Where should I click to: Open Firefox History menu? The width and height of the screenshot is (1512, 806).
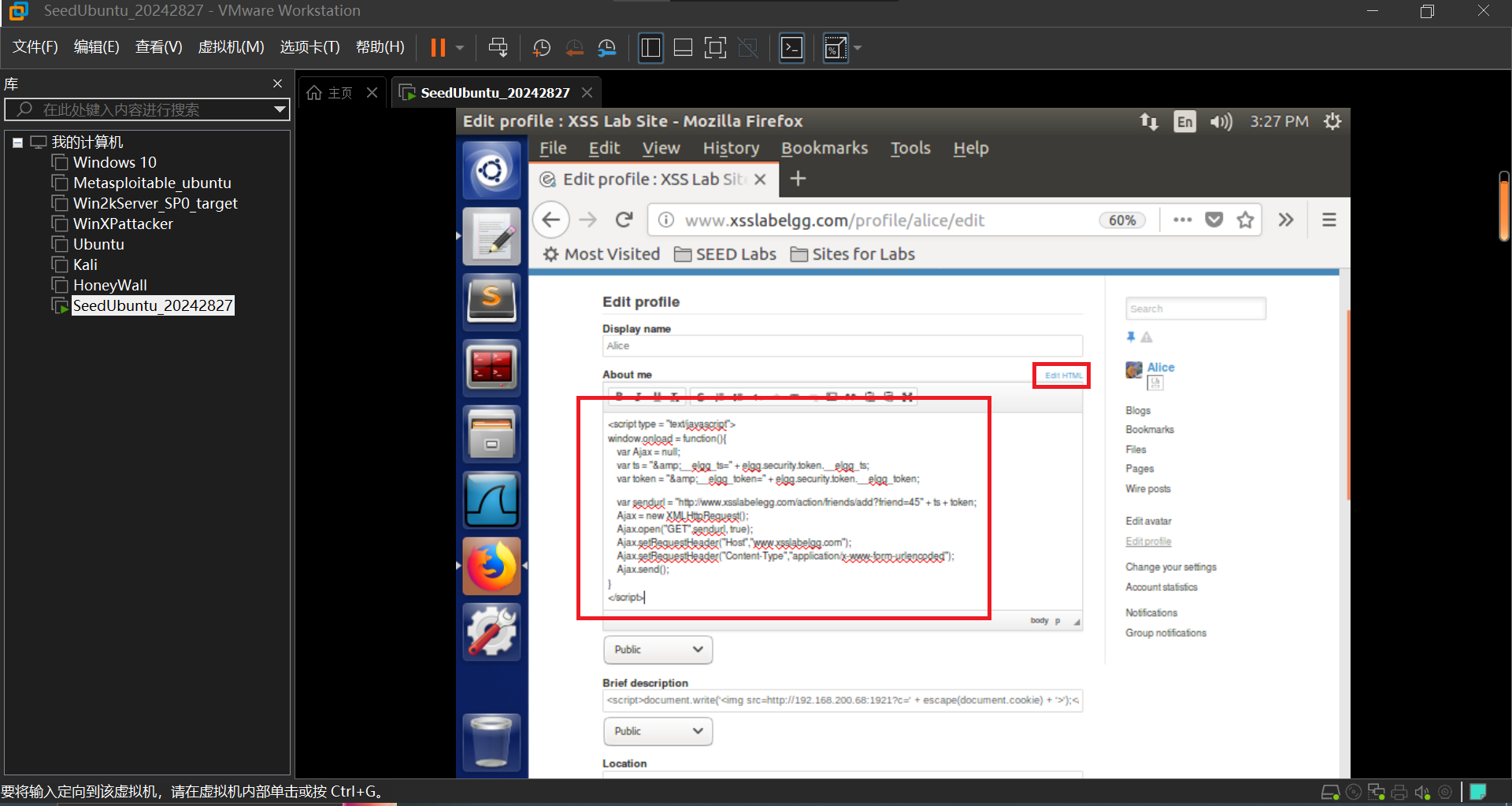coord(731,148)
